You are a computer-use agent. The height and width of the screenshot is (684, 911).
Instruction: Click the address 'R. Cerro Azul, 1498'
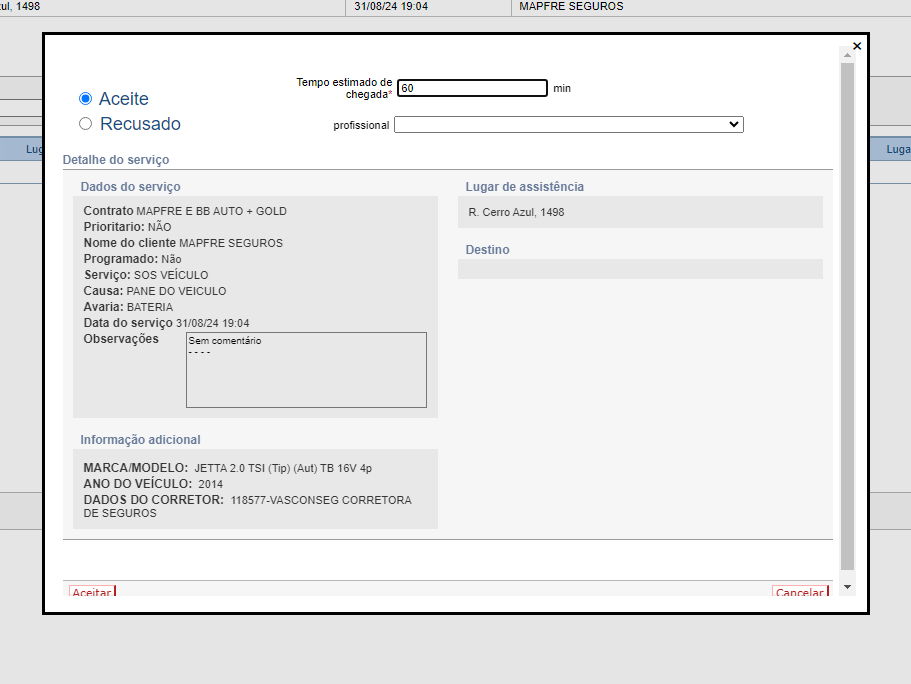(x=516, y=212)
